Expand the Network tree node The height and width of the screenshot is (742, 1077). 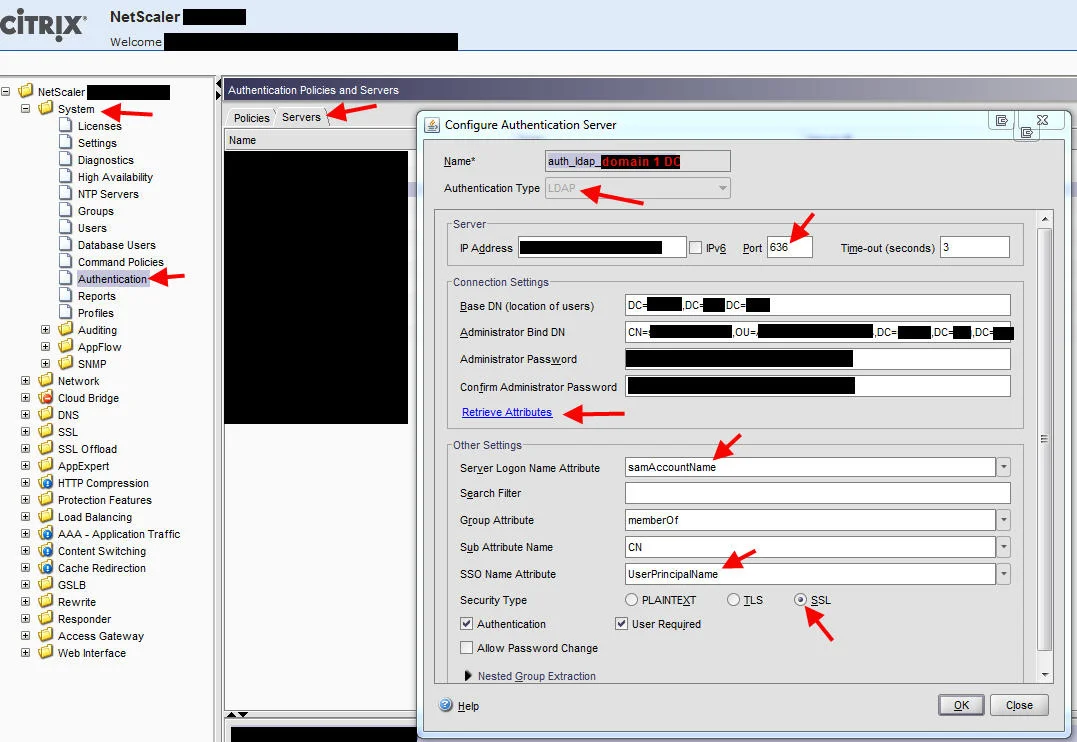(x=25, y=380)
